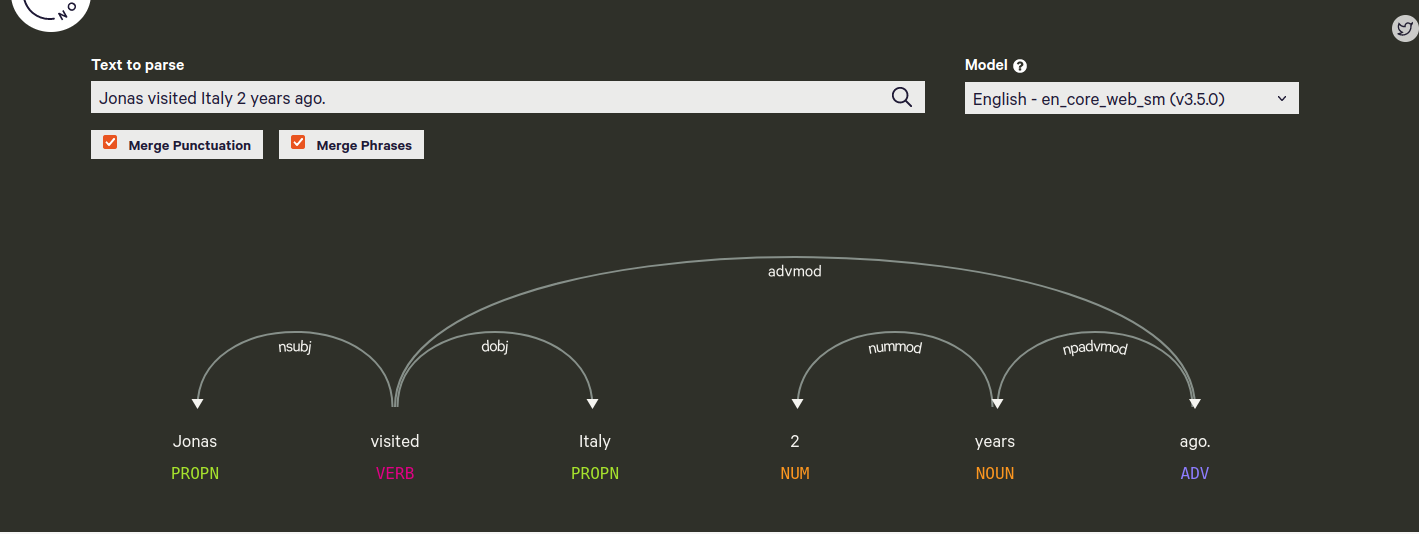Click the word visited

point(395,441)
